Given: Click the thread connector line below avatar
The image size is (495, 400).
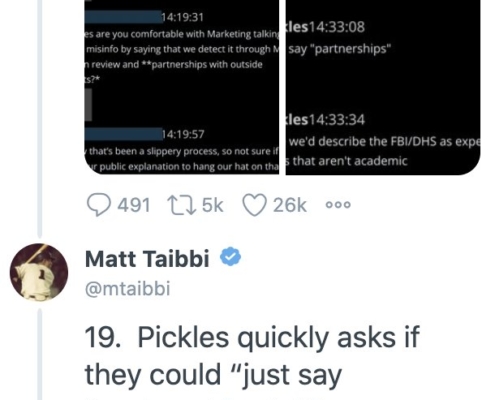Looking at the screenshot, I should click(x=40, y=354).
